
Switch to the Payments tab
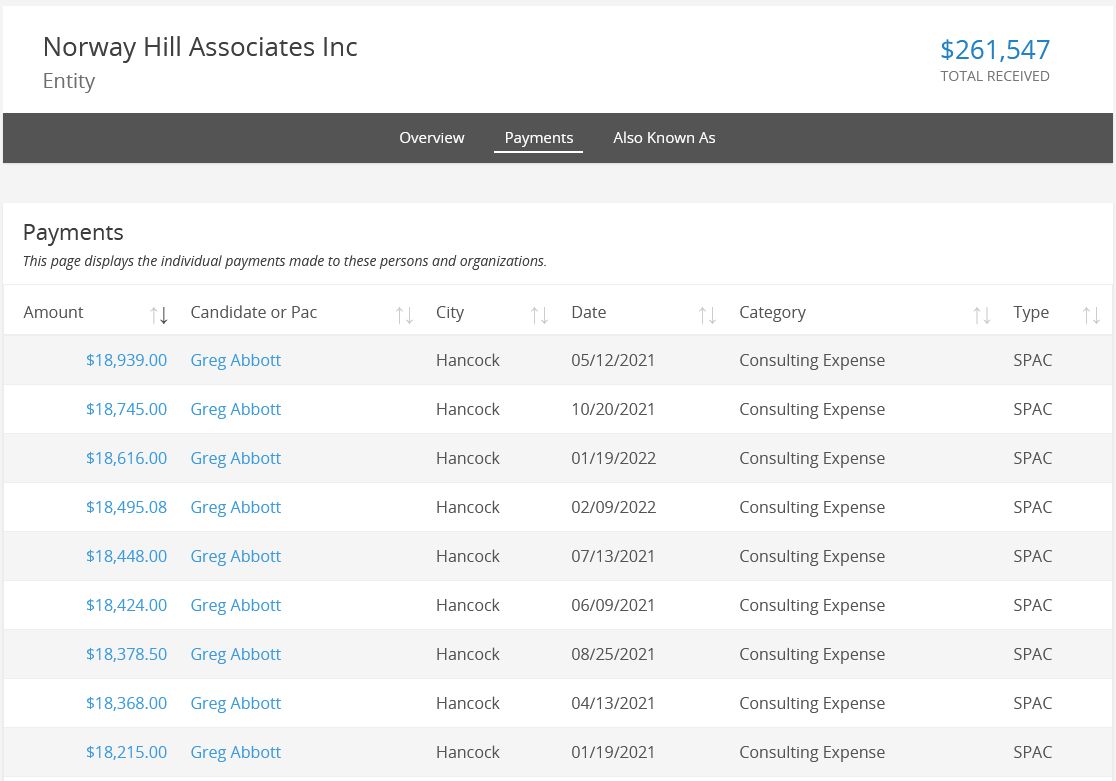click(539, 137)
